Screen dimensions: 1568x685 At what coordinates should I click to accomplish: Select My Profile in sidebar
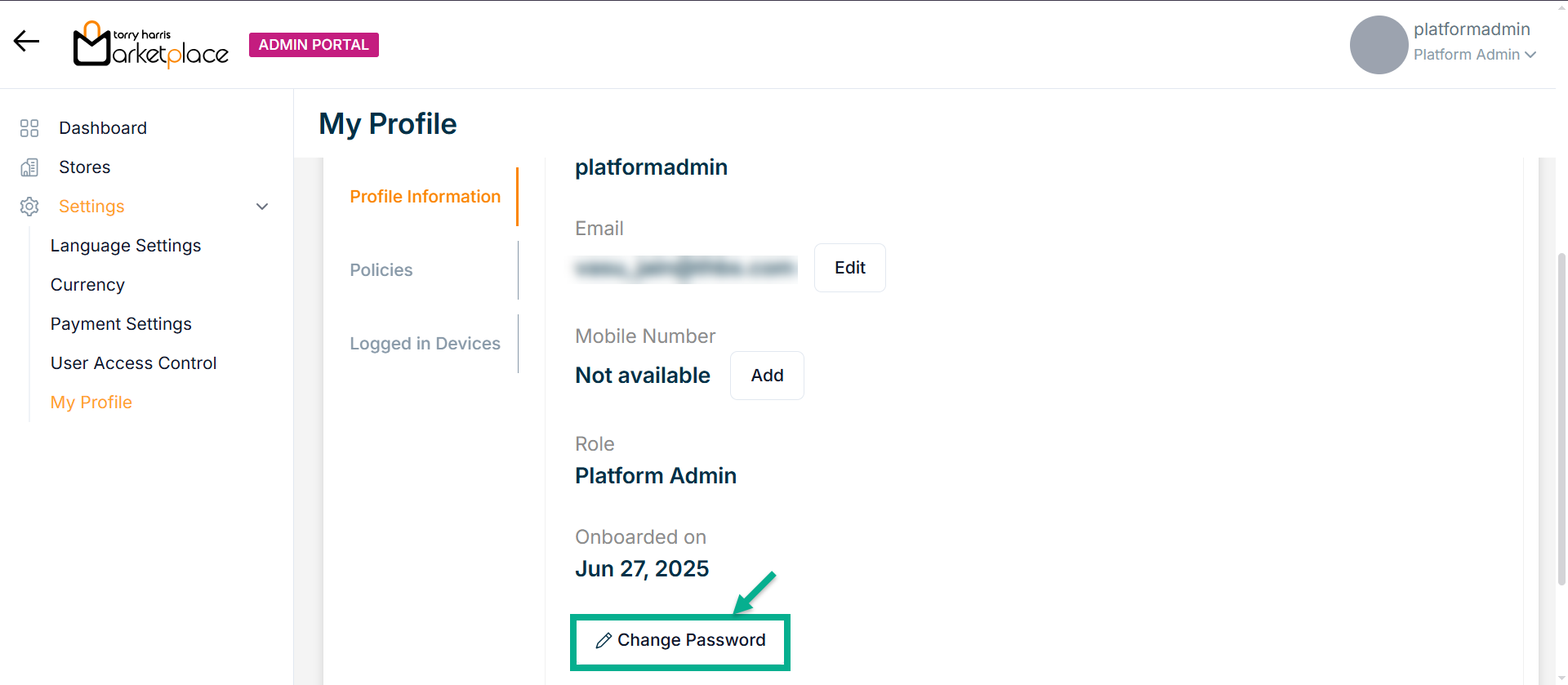click(91, 403)
